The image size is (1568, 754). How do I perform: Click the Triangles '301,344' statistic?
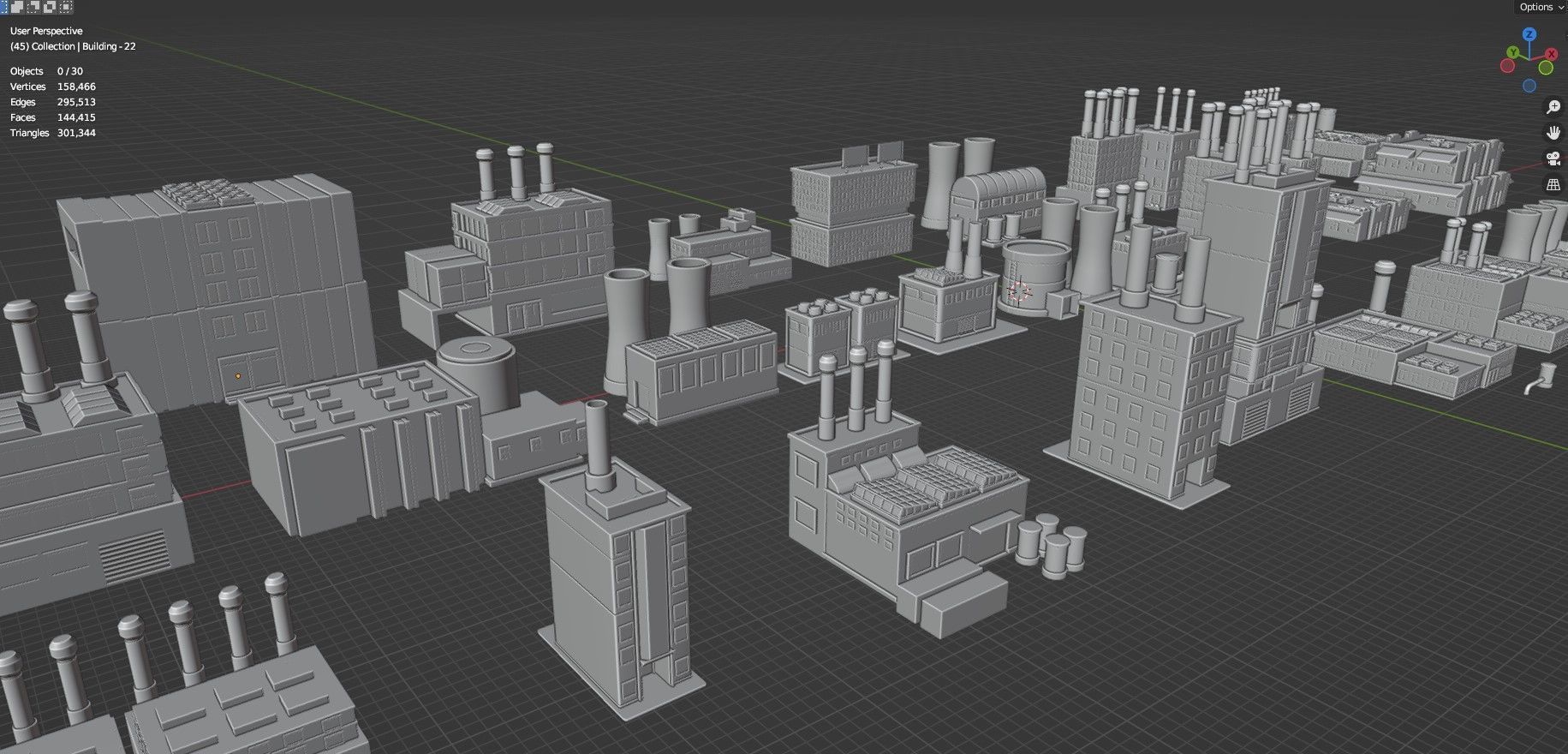(x=76, y=133)
